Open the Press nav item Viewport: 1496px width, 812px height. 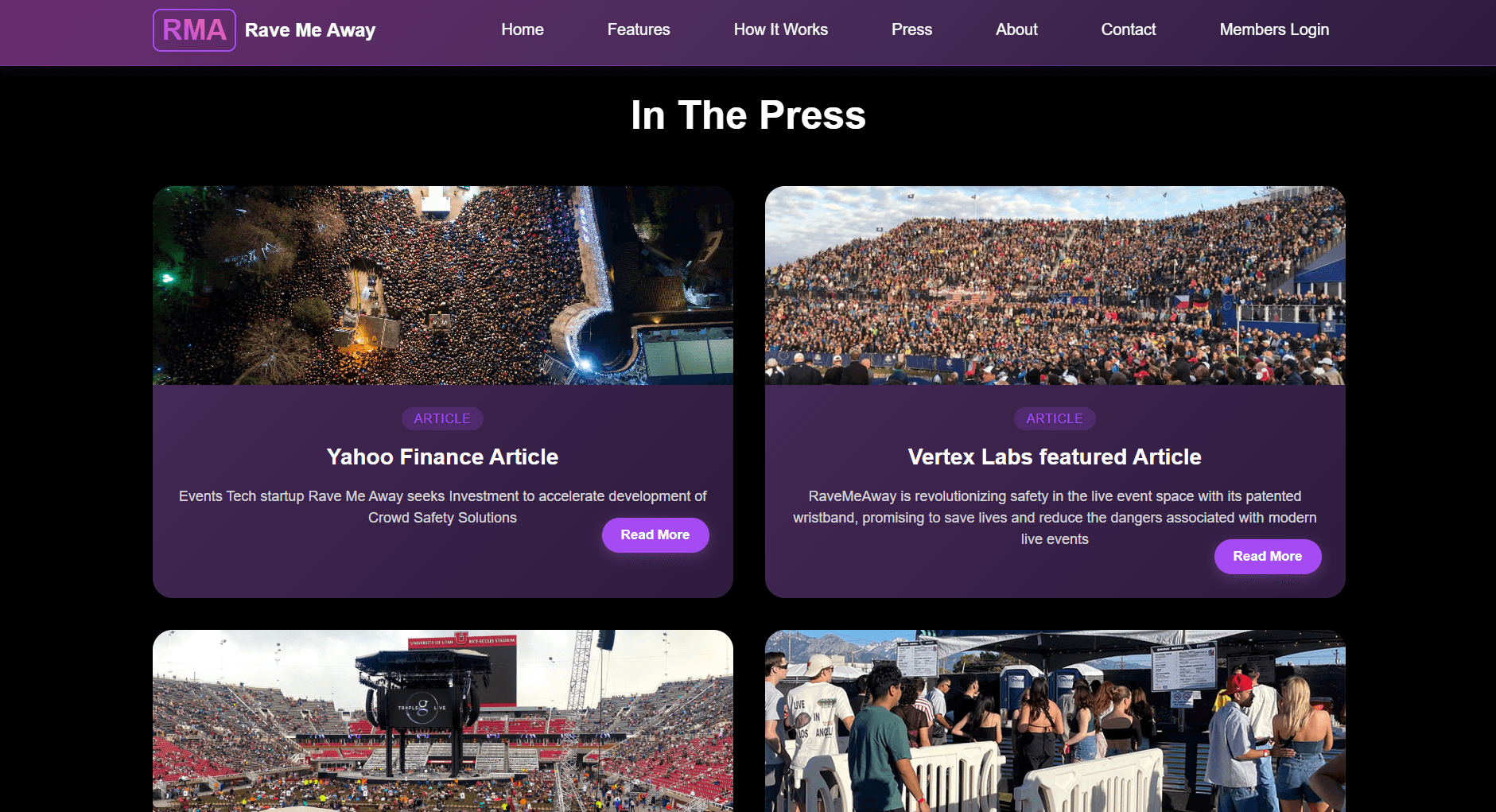(x=911, y=29)
